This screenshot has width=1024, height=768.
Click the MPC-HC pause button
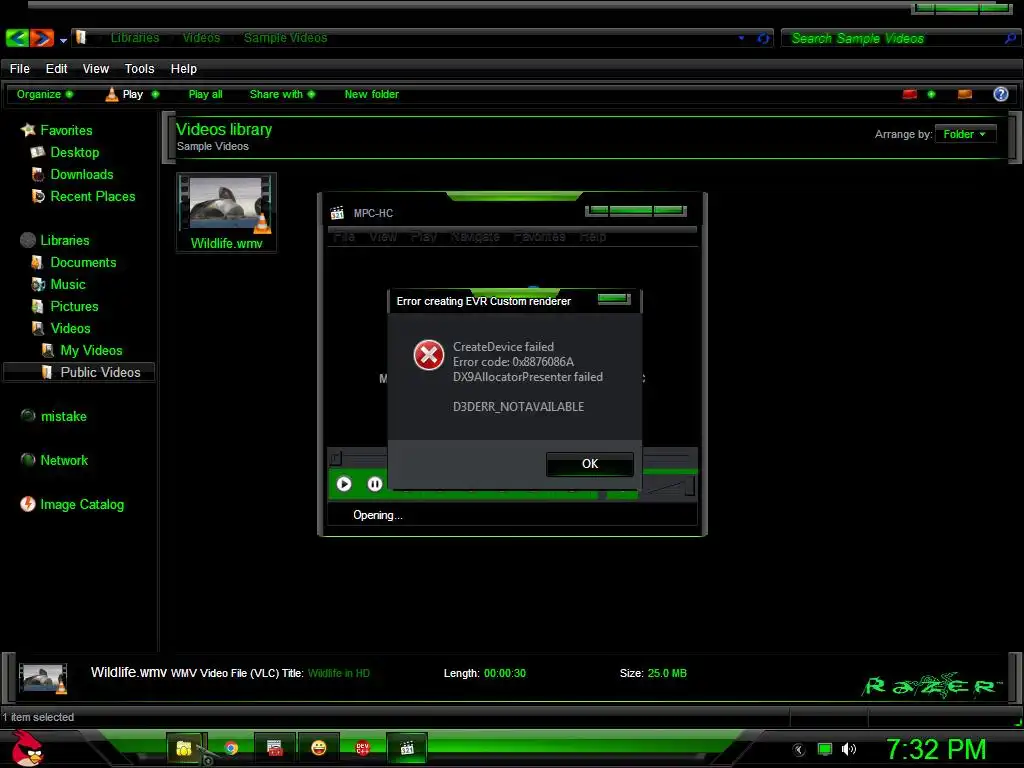(x=374, y=484)
